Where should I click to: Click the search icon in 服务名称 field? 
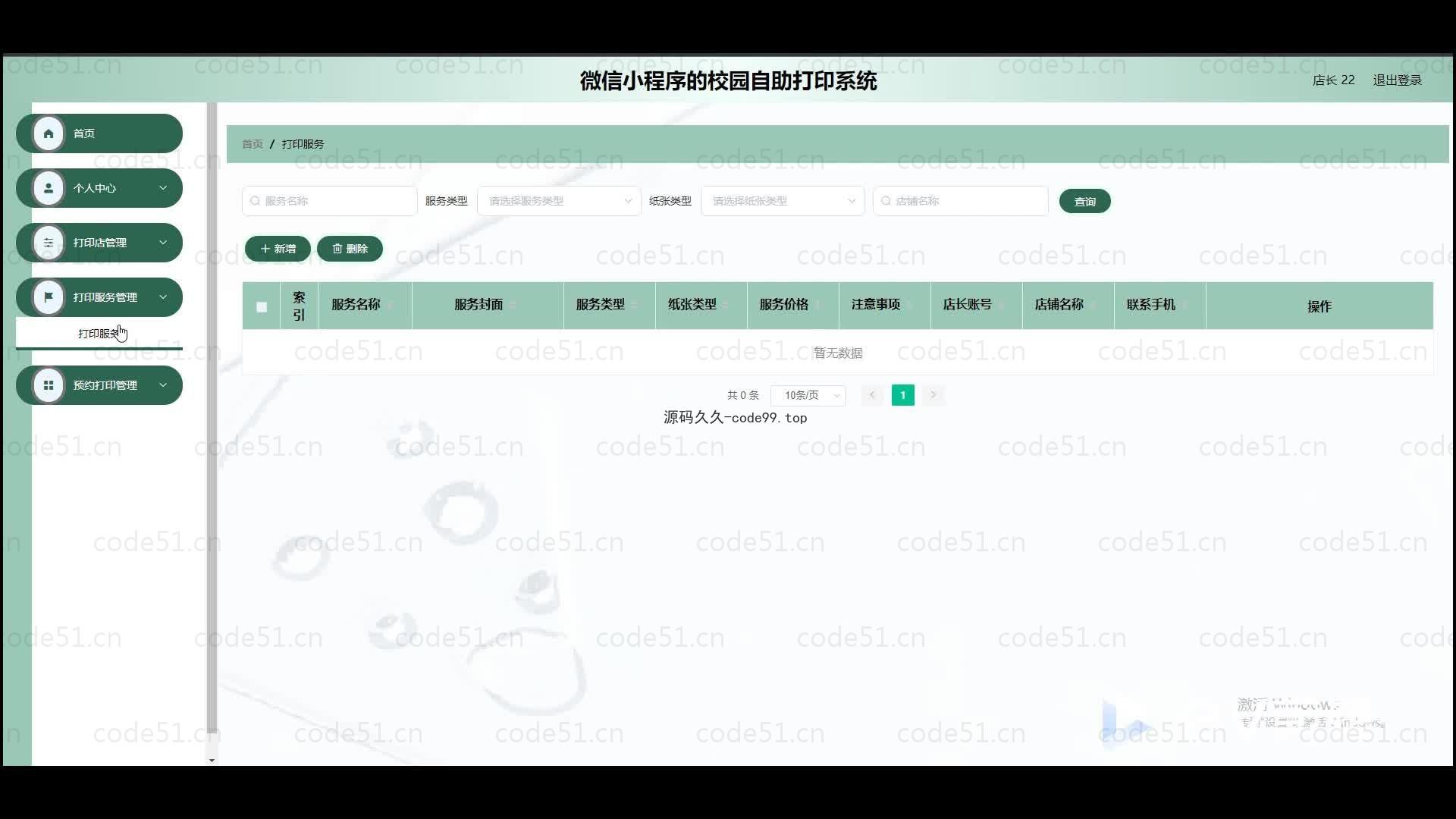pos(255,201)
